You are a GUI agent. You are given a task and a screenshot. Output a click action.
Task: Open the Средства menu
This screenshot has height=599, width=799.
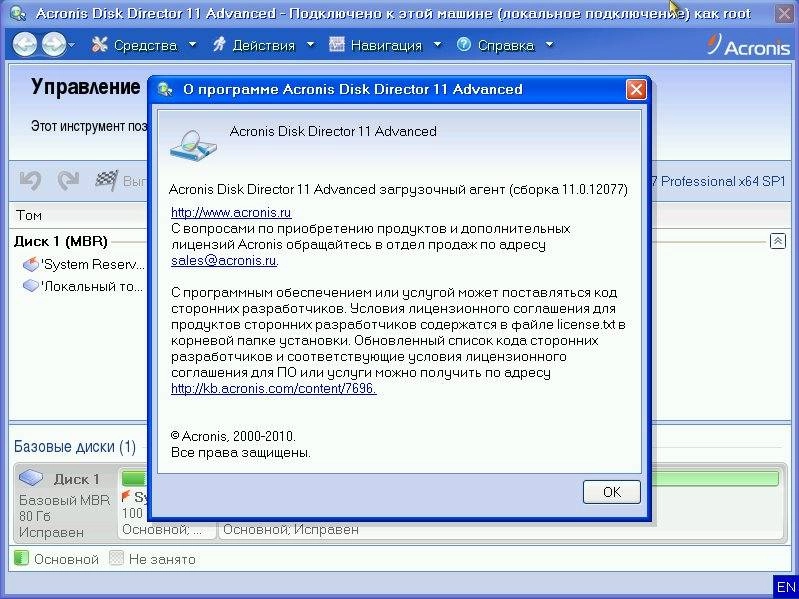pos(145,45)
